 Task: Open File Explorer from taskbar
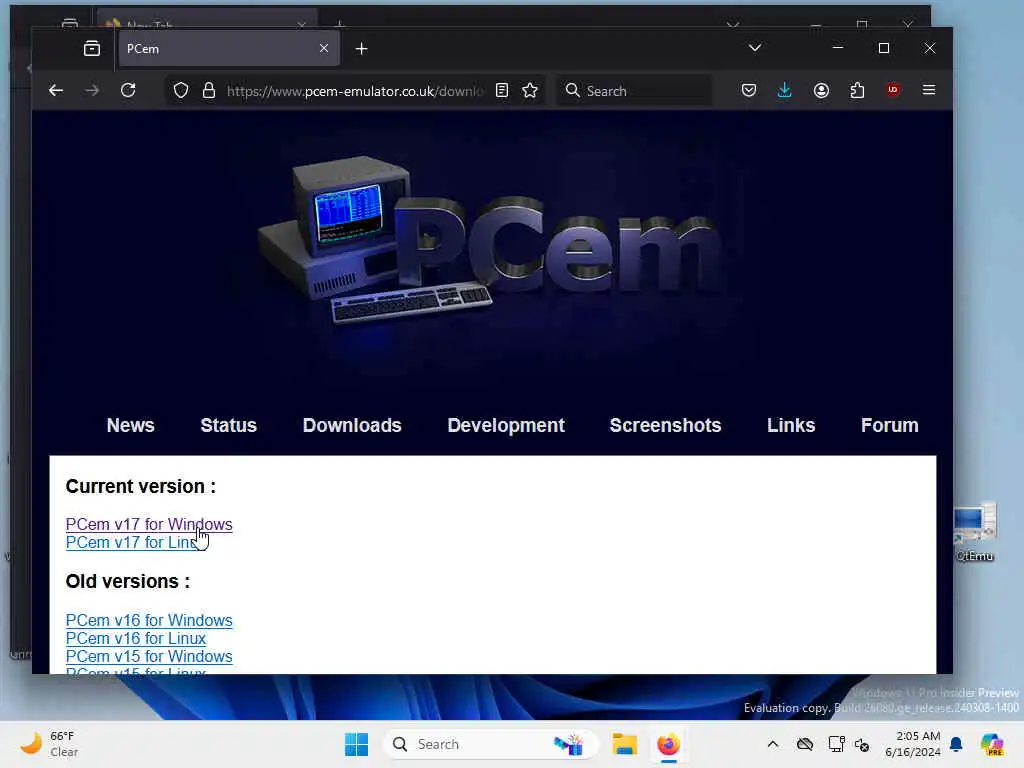(x=624, y=744)
